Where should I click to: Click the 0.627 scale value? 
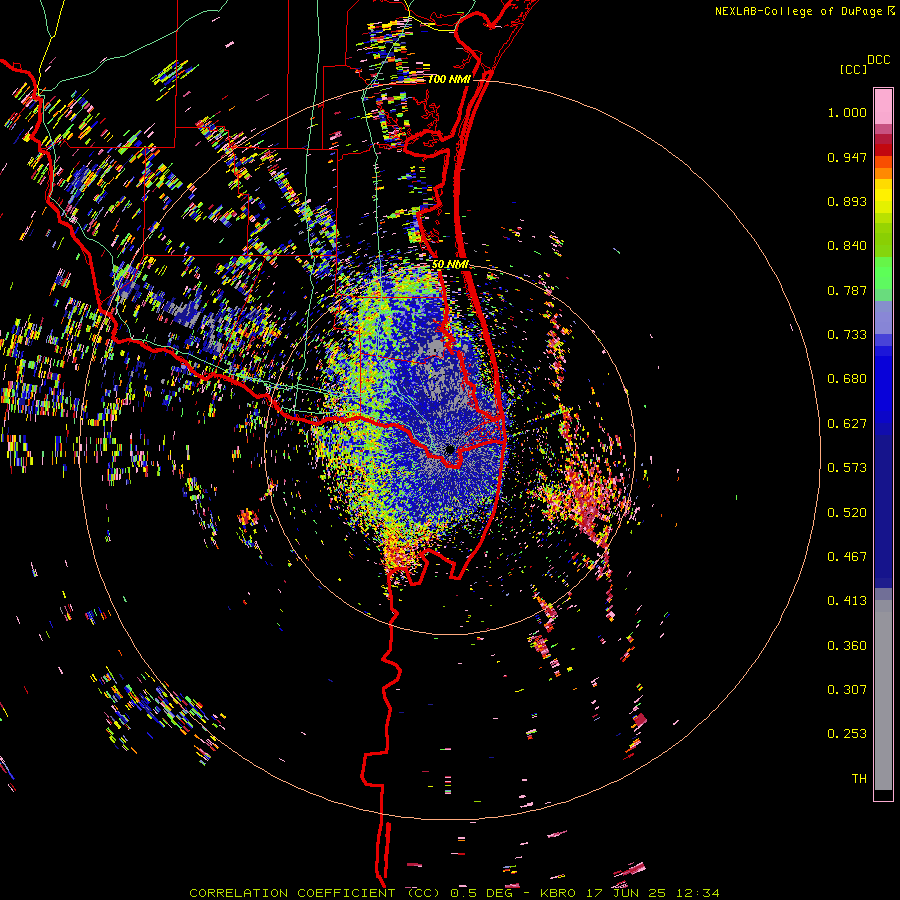point(847,424)
